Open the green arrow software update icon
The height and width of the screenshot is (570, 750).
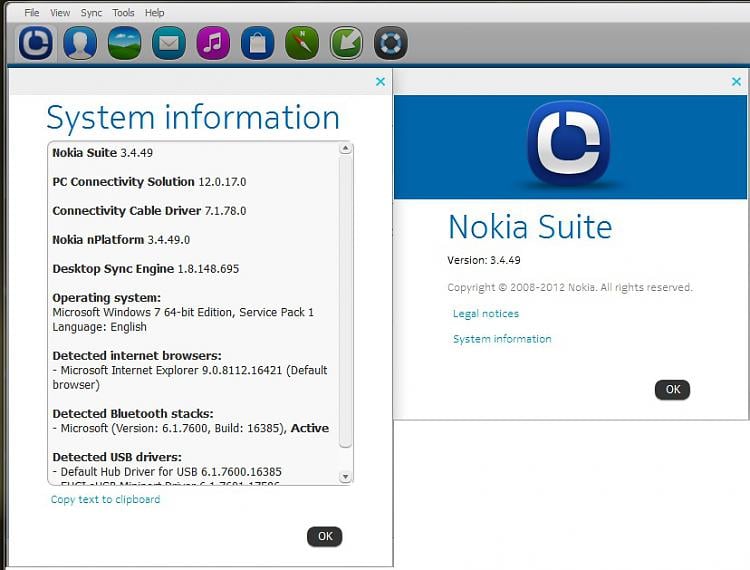[346, 43]
